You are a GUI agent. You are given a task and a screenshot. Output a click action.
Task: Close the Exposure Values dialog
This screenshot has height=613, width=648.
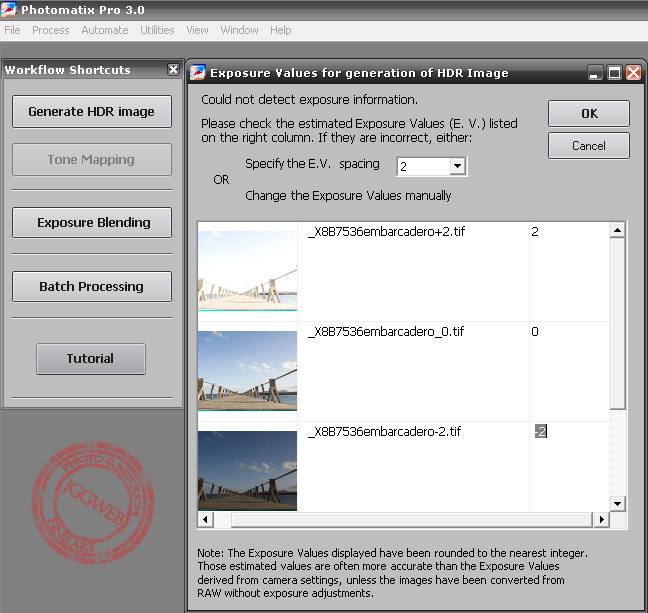click(633, 73)
